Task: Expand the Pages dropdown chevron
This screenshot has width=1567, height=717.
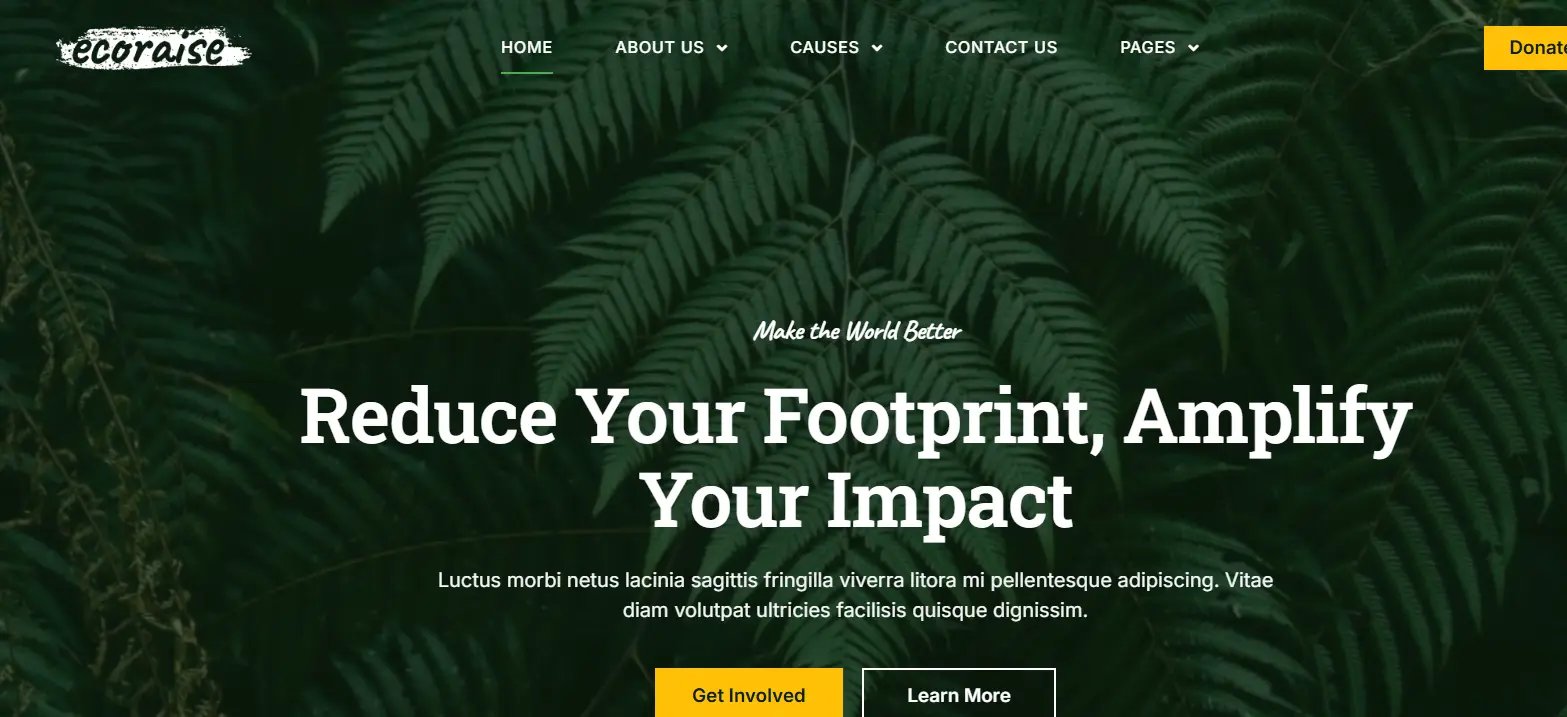Action: tap(1193, 48)
